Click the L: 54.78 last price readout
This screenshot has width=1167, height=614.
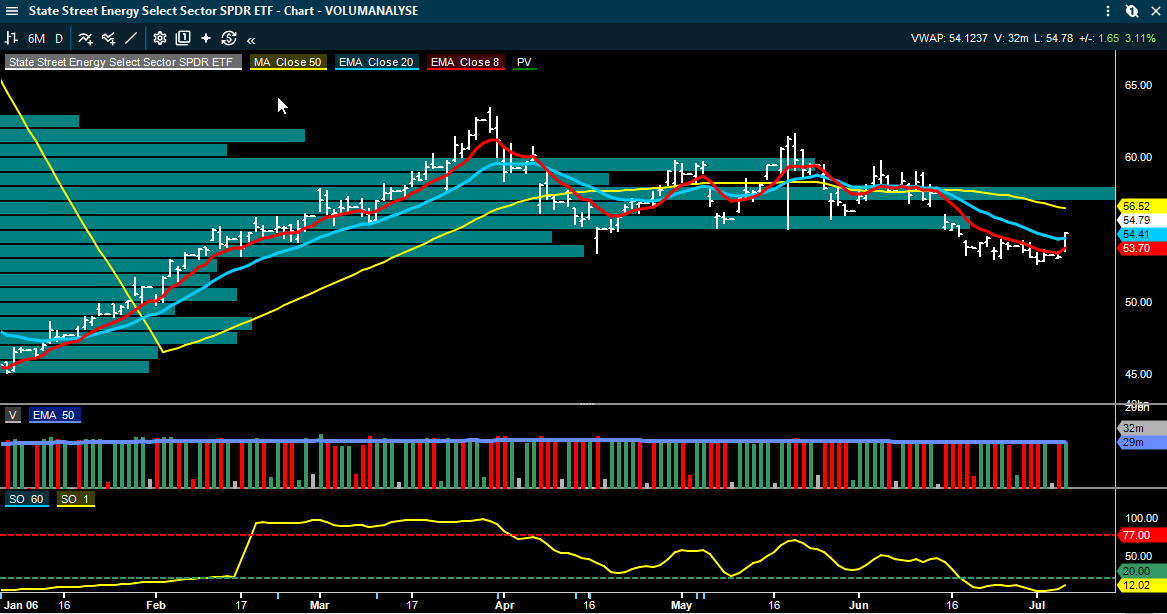[1054, 39]
